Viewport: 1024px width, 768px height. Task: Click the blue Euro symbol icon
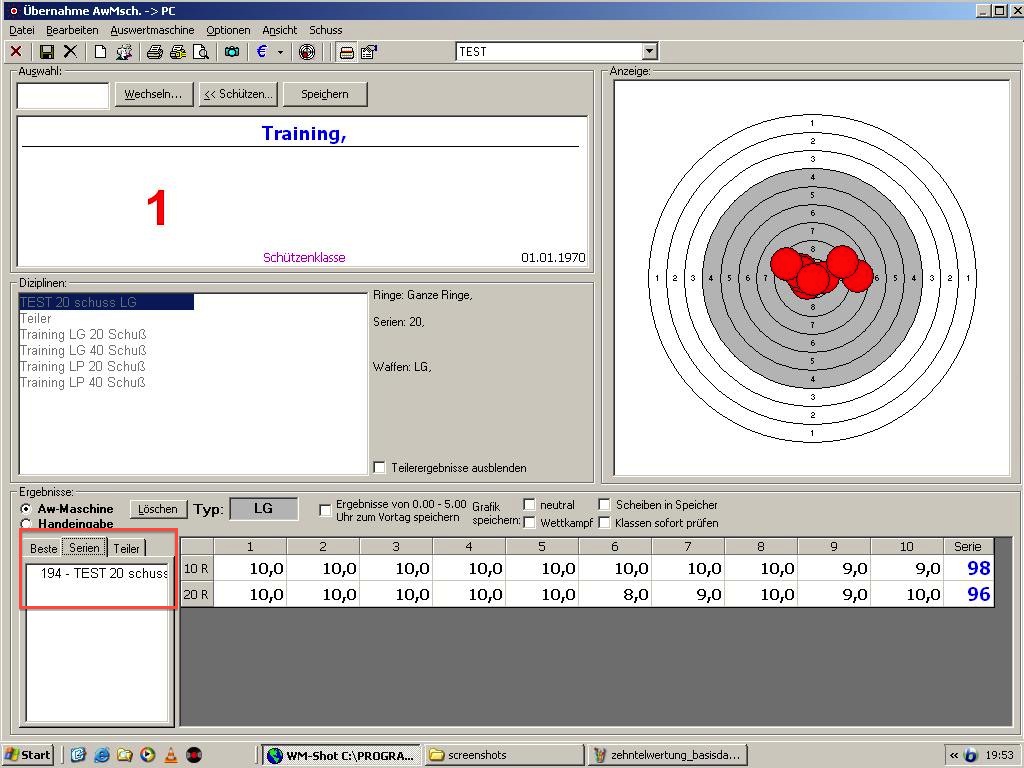click(x=262, y=52)
